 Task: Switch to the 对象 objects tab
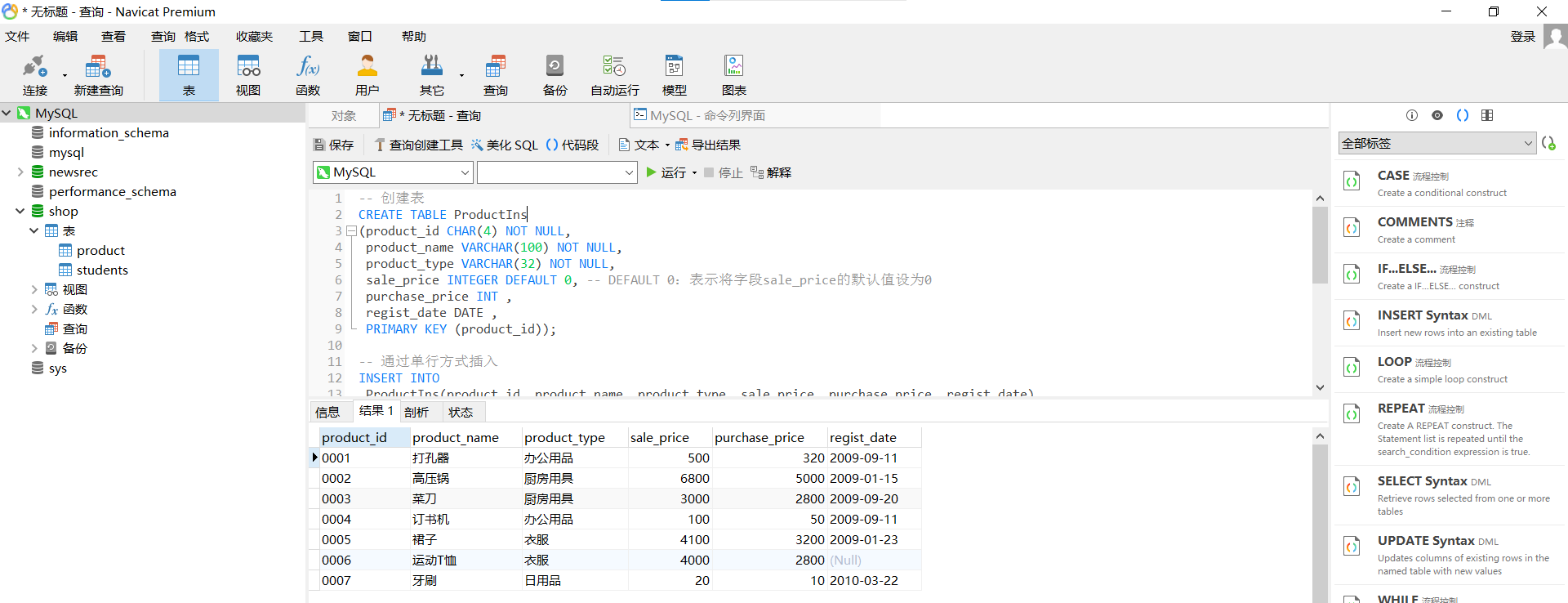(344, 116)
